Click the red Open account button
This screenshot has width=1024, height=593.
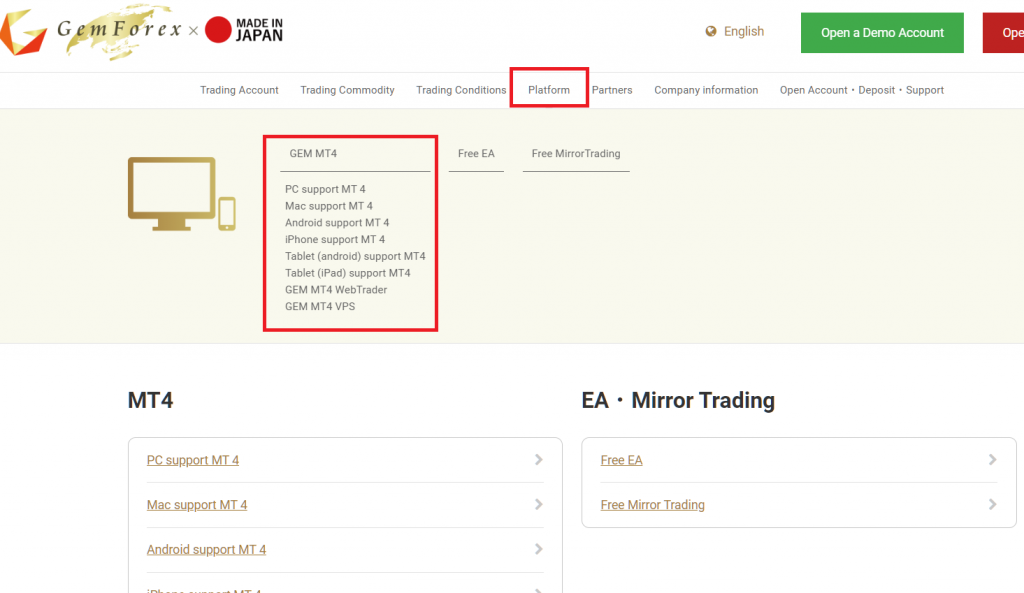tap(1003, 33)
